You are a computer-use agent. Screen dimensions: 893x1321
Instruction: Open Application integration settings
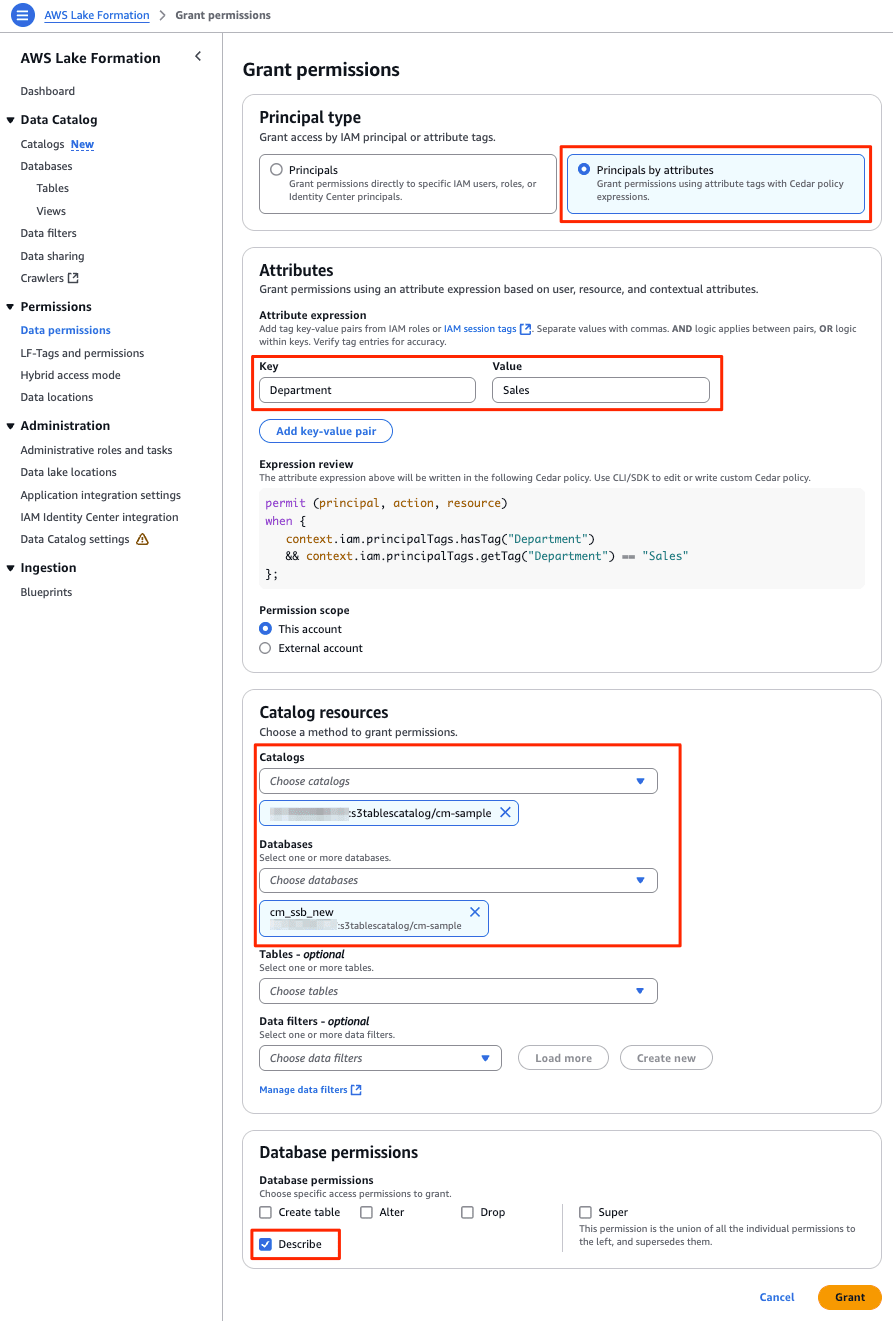100,495
